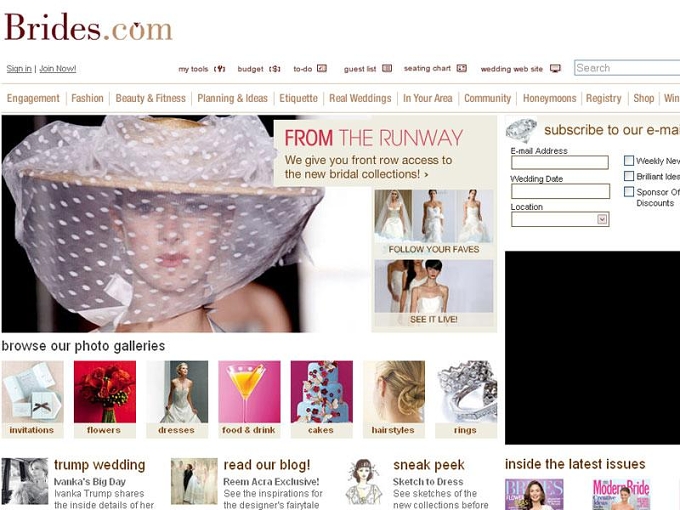Open the guest list link

[360, 69]
